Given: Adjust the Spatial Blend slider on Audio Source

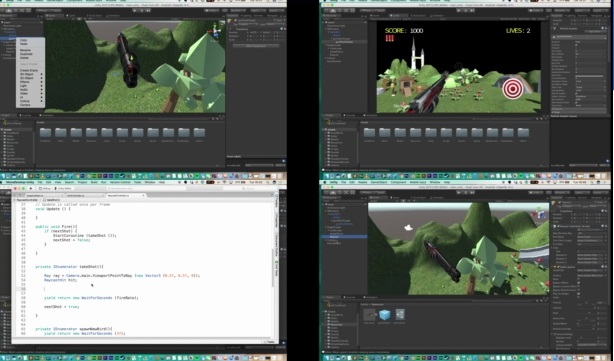Looking at the screenshot, I should (586, 323).
